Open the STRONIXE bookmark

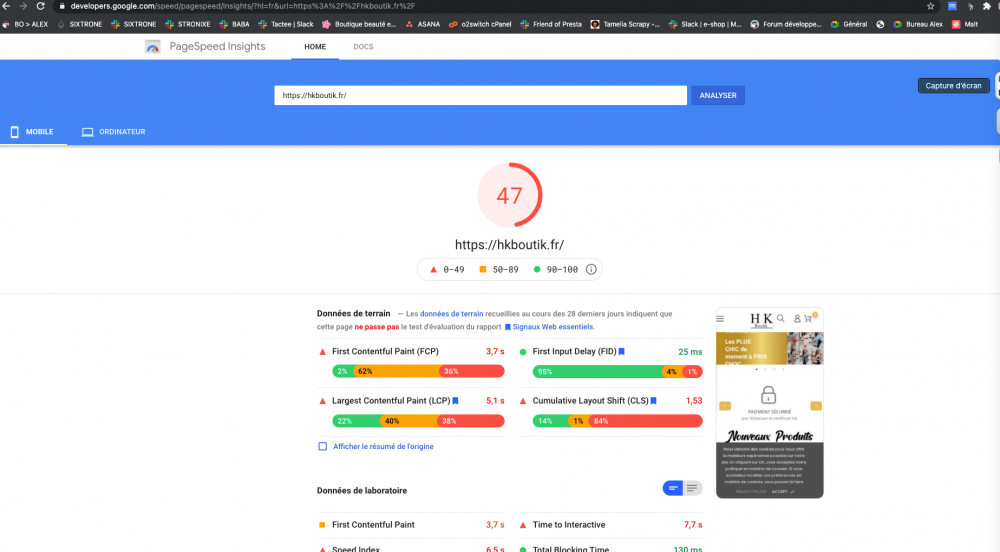click(188, 24)
